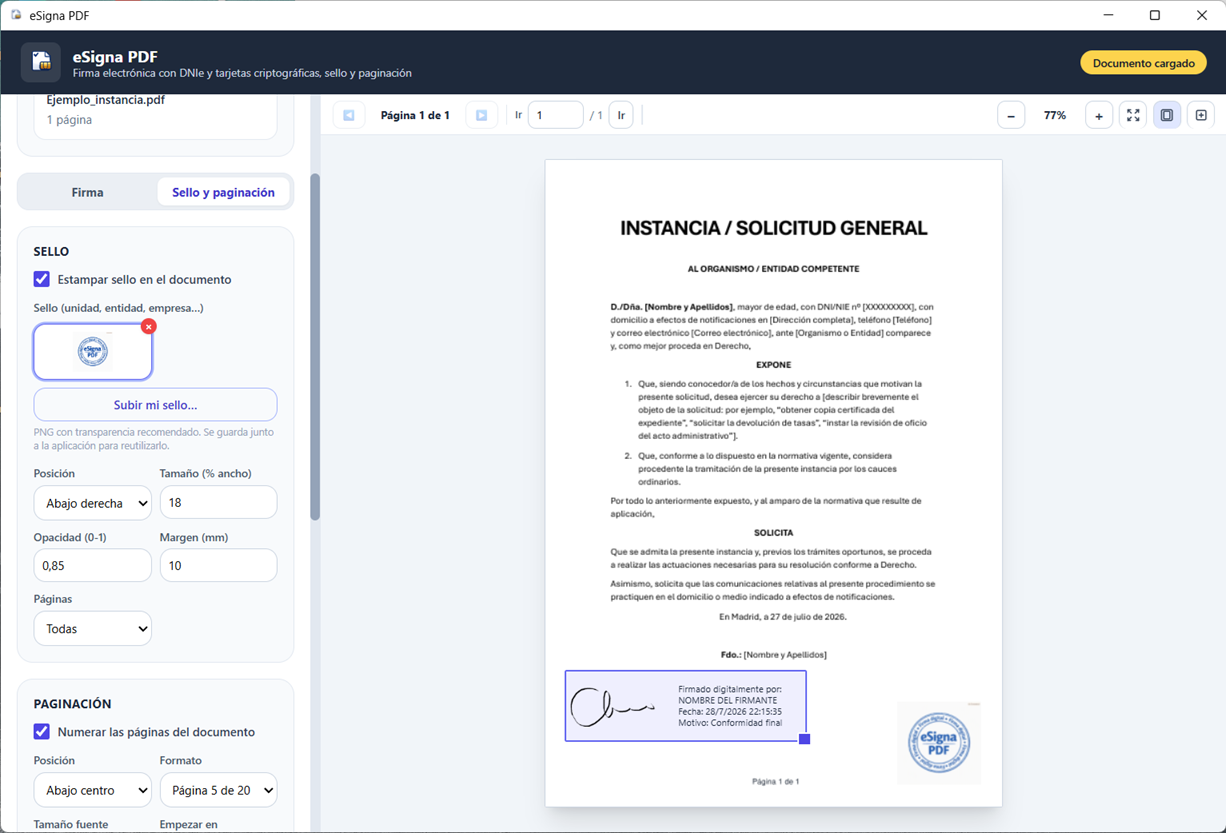The height and width of the screenshot is (833, 1226).
Task: Go to the next page arrow
Action: pos(481,115)
